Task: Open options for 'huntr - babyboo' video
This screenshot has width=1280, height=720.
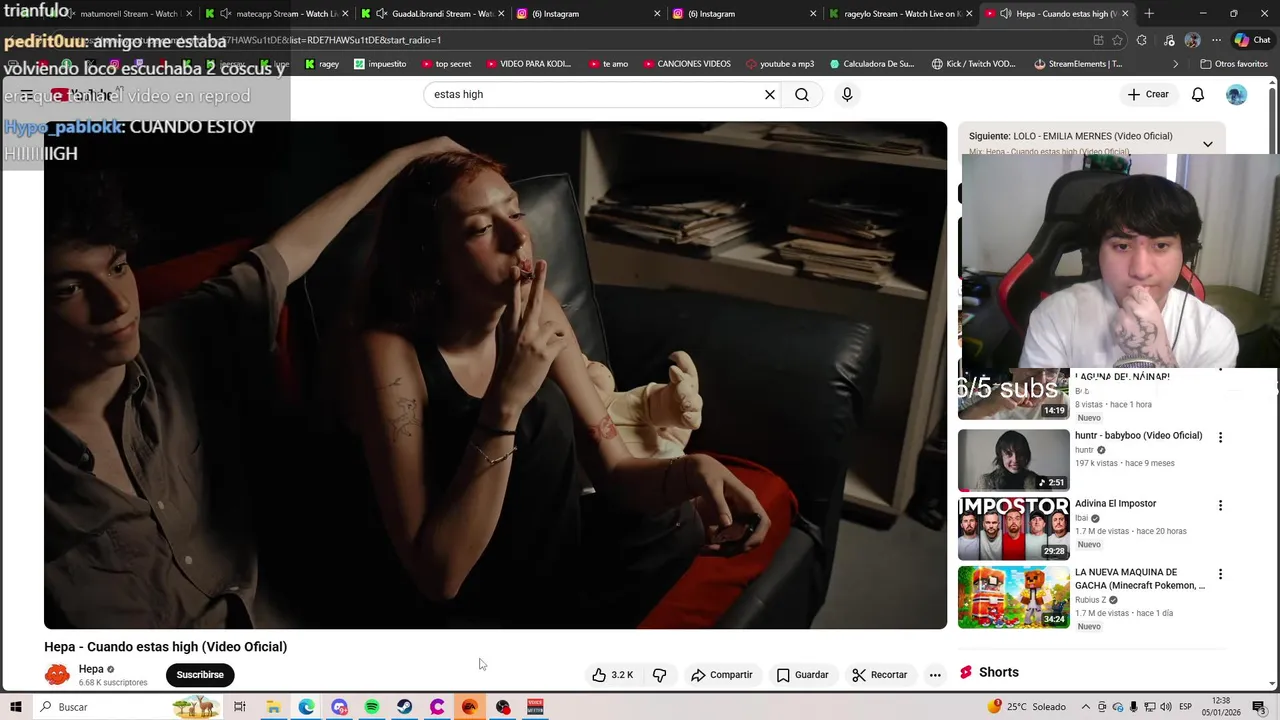Action: tap(1220, 437)
